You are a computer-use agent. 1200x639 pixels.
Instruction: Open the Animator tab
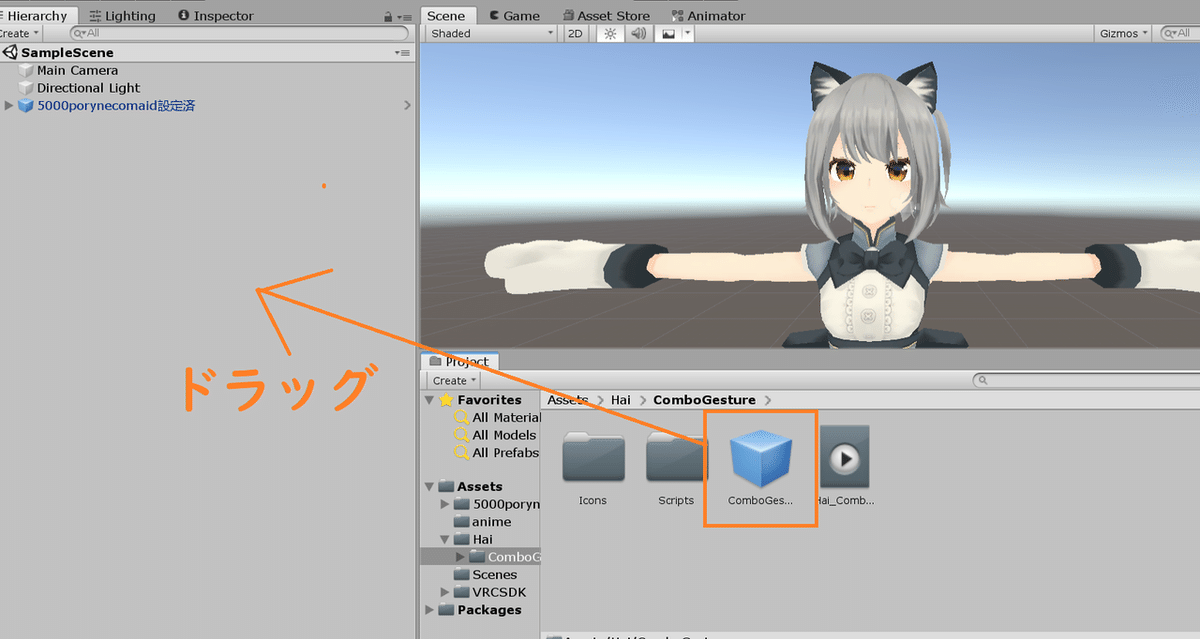click(x=708, y=16)
